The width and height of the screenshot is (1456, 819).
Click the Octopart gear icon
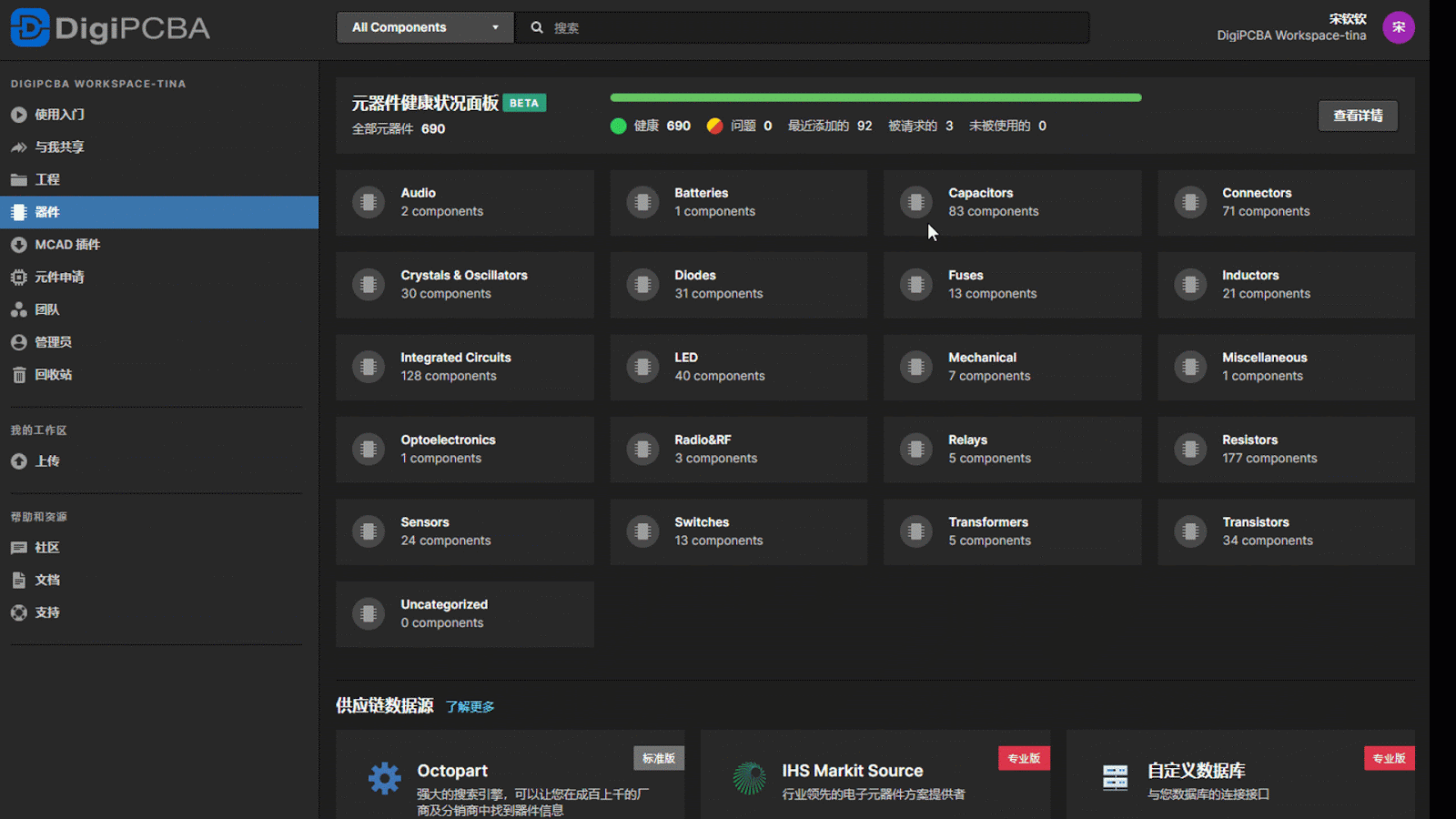coord(384,778)
